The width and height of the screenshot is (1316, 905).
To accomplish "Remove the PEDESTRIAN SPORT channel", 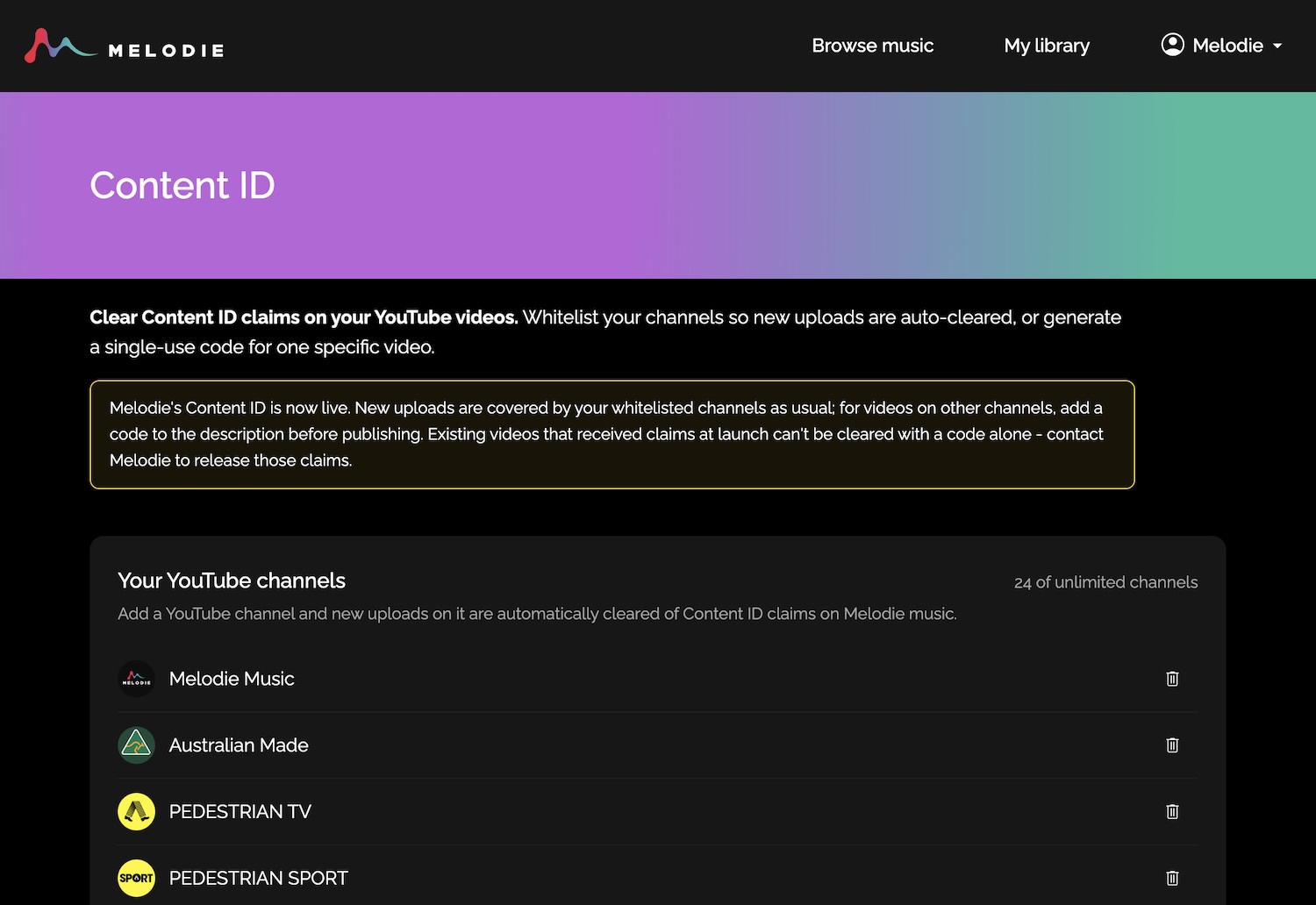I will pyautogui.click(x=1172, y=878).
